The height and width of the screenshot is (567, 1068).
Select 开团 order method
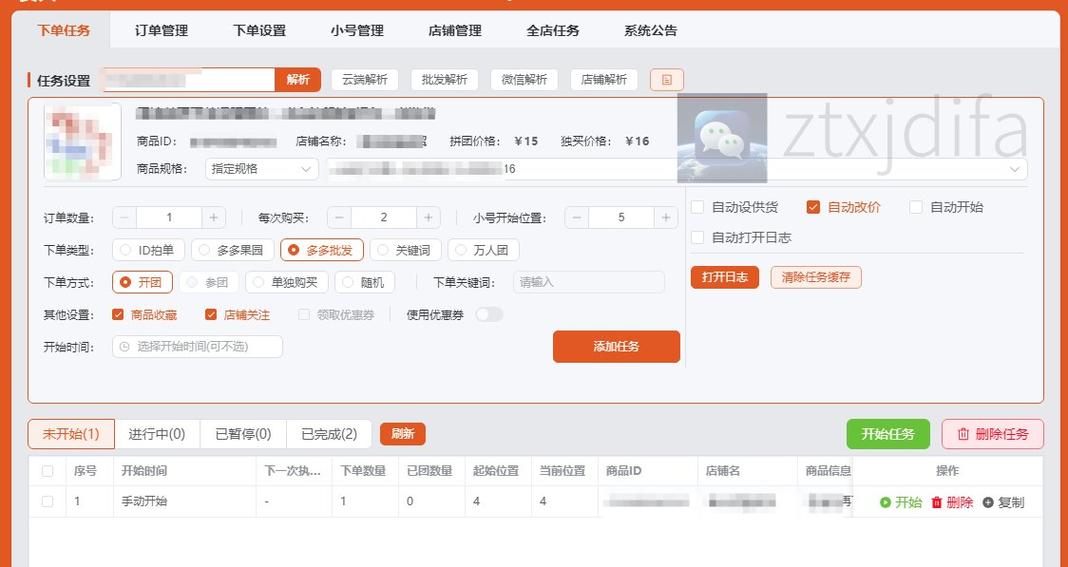[x=142, y=282]
